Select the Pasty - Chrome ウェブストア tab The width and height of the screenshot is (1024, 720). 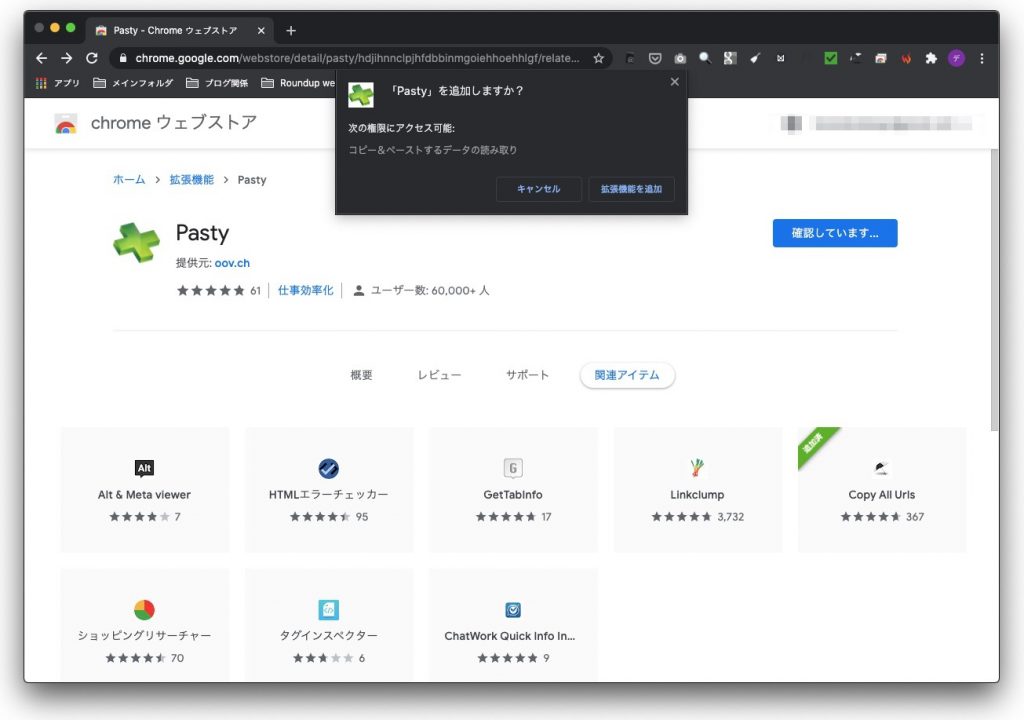[175, 31]
